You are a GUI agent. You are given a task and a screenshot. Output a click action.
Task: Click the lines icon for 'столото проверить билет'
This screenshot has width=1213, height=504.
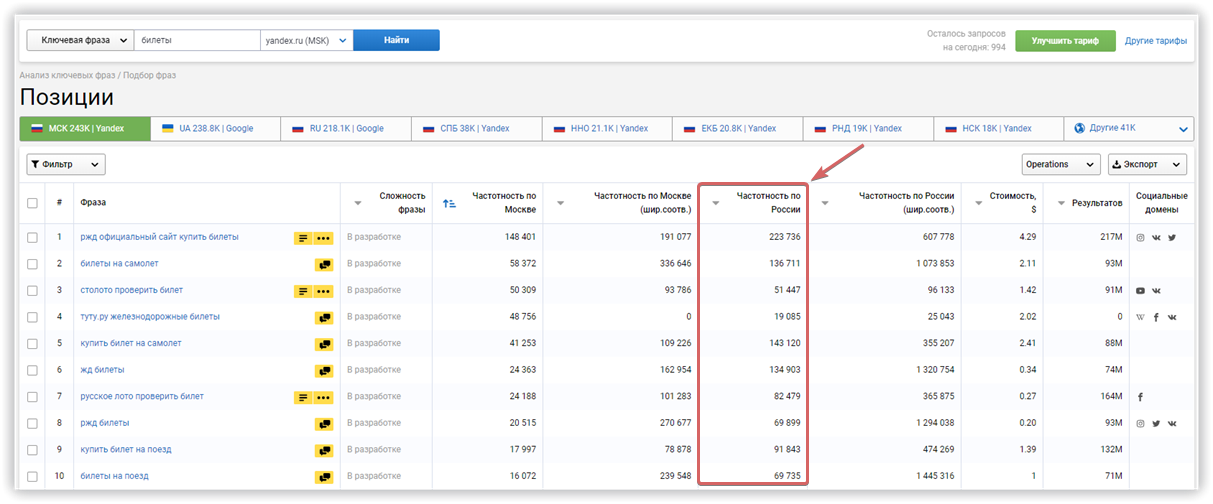pyautogui.click(x=303, y=291)
